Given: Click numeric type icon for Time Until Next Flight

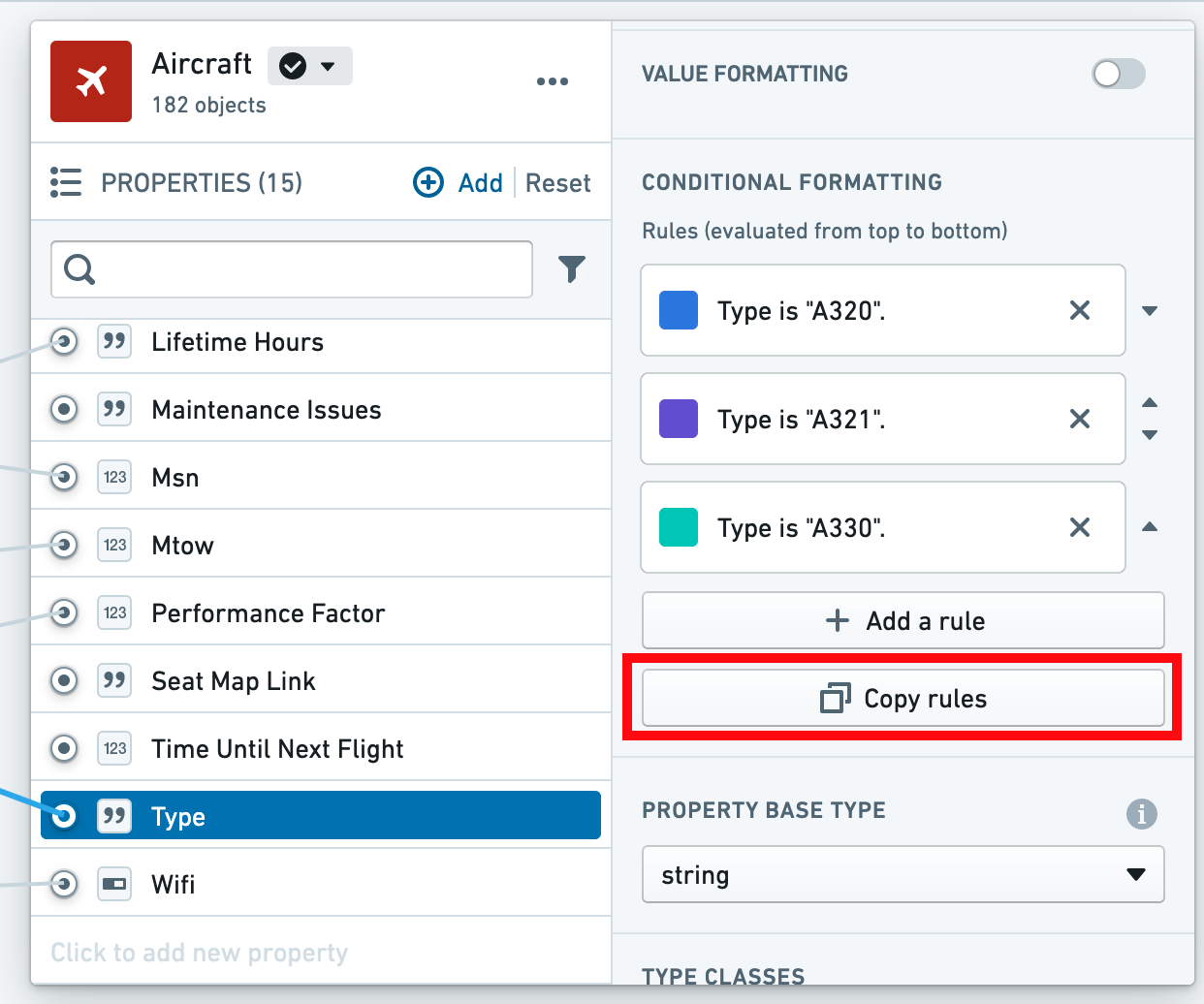Looking at the screenshot, I should point(114,748).
